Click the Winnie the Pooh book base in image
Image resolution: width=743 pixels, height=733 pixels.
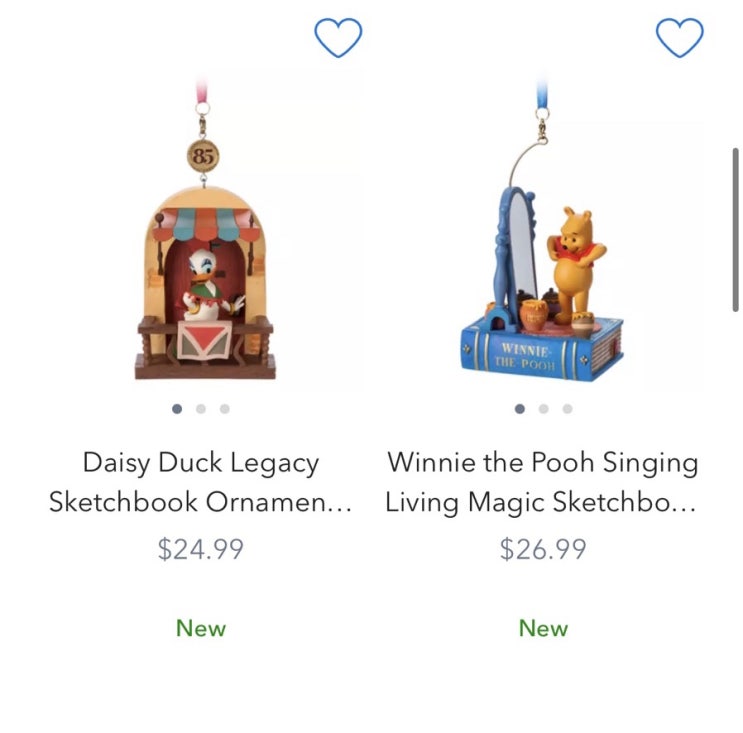[x=542, y=351]
